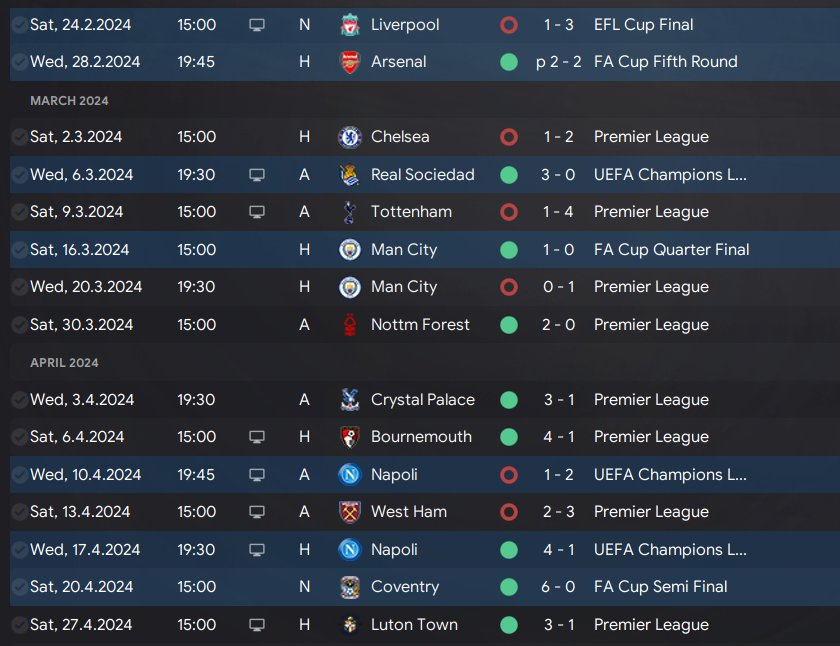
Task: Click the Arsenal club crest
Action: point(350,62)
